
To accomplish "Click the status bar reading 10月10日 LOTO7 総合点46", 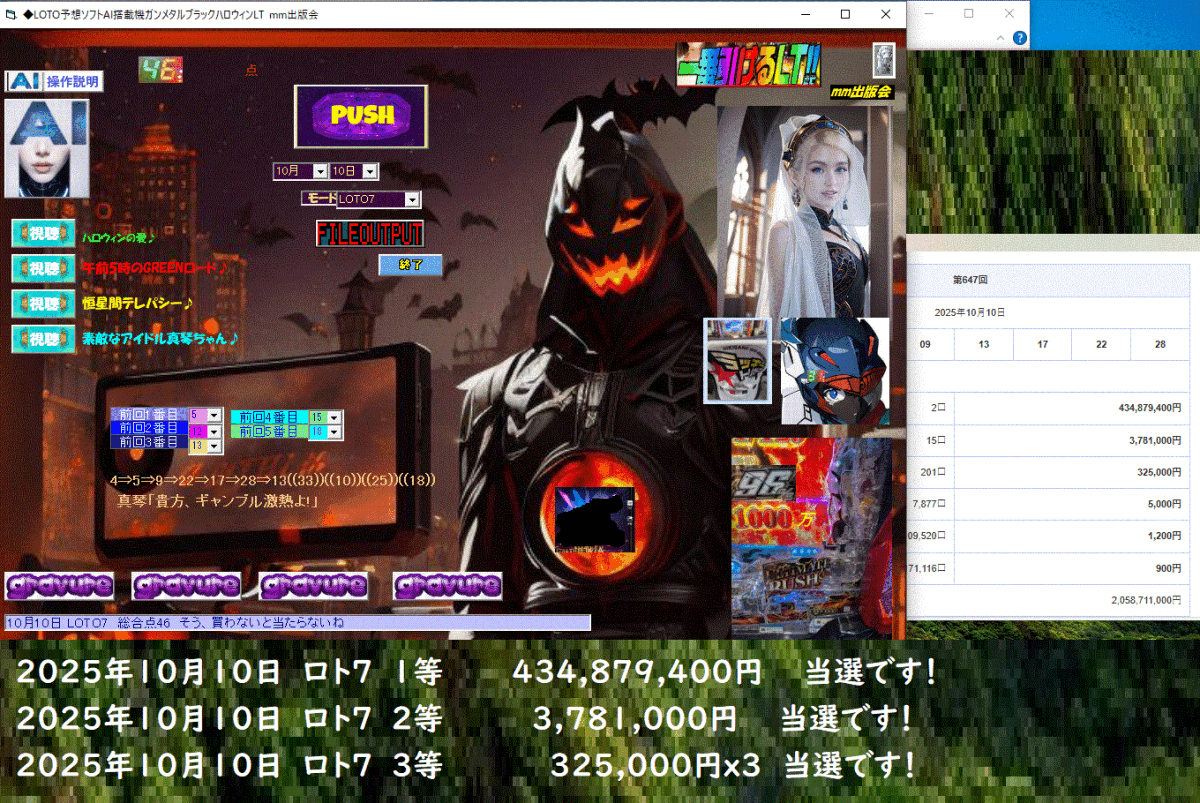I will pyautogui.click(x=297, y=623).
